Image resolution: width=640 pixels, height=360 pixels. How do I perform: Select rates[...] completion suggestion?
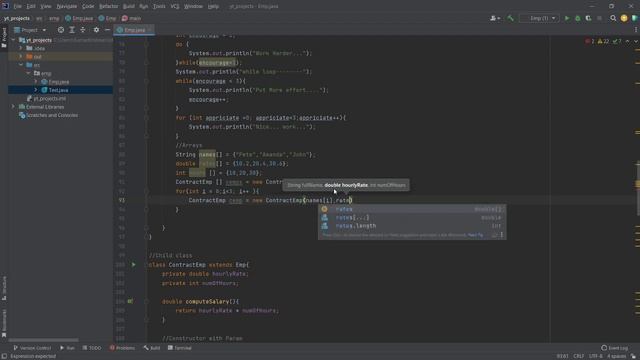coord(412,218)
